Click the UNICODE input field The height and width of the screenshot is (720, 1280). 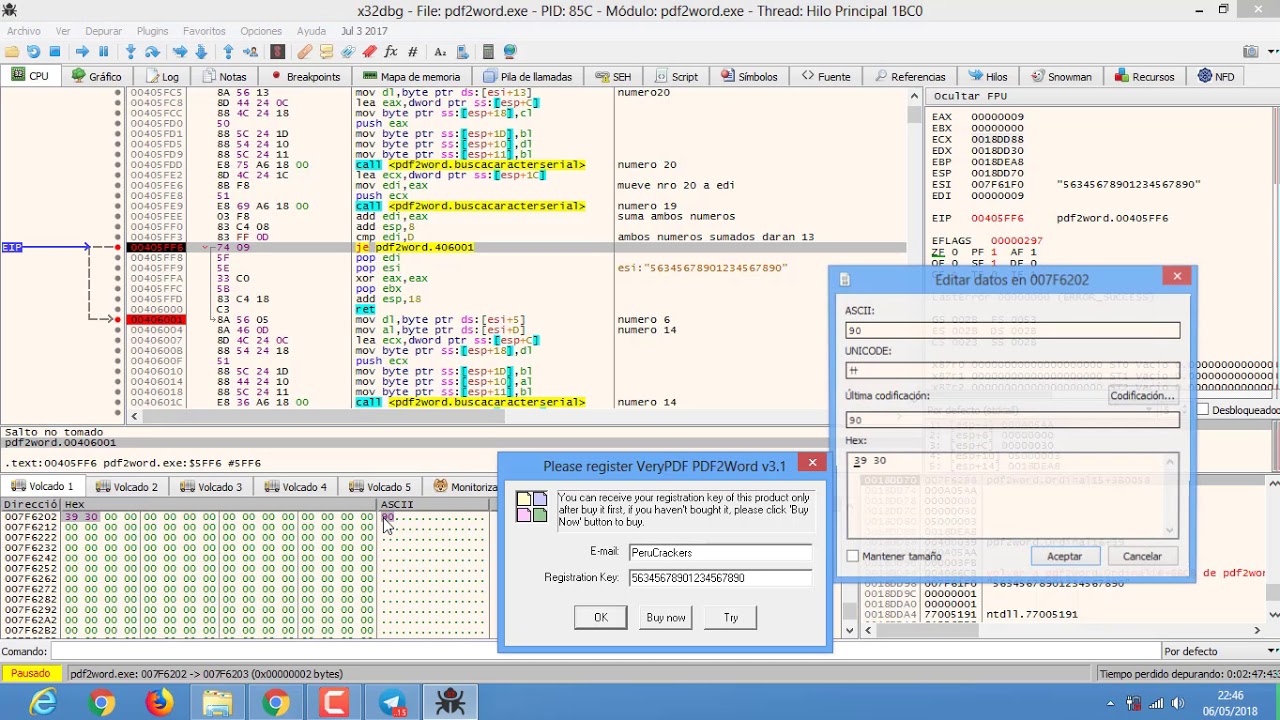click(x=1012, y=370)
